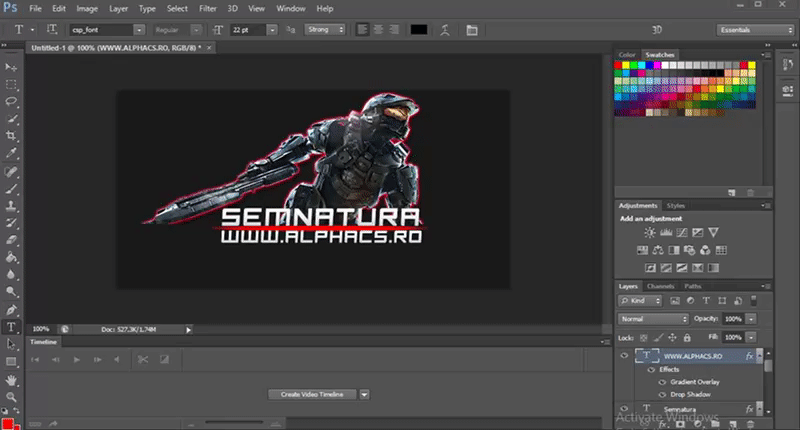Screen dimensions: 800x430
Task: Switch to the Styles tab
Action: coord(676,205)
